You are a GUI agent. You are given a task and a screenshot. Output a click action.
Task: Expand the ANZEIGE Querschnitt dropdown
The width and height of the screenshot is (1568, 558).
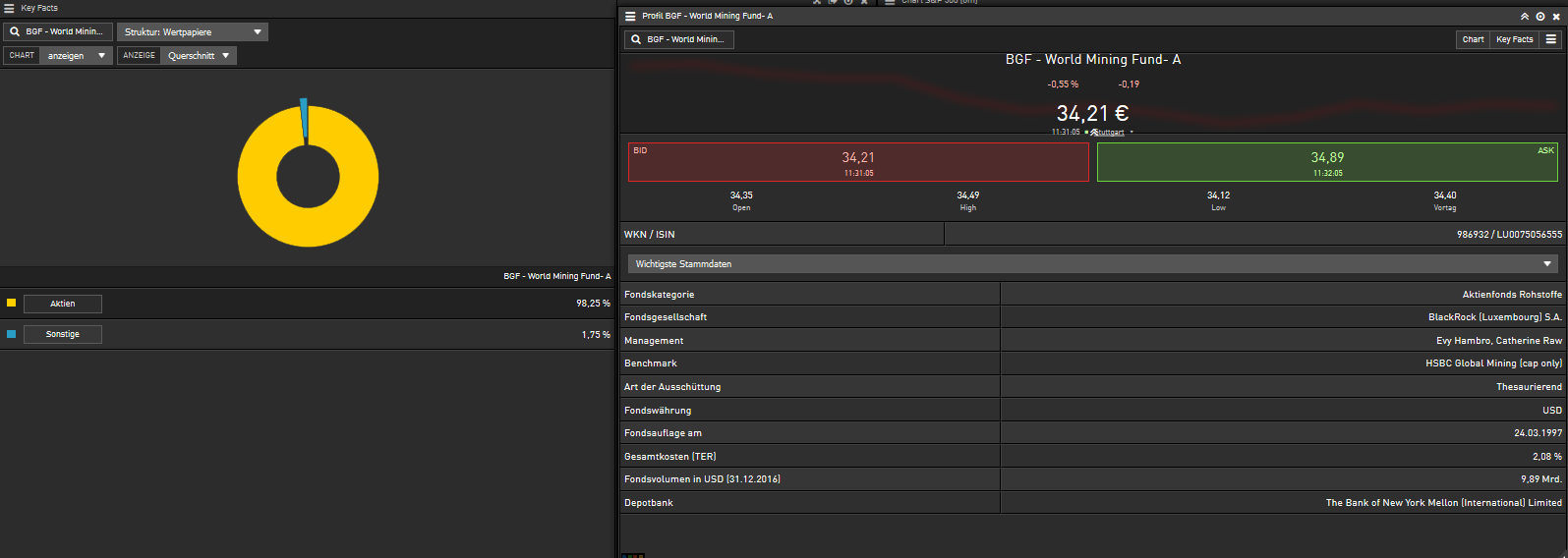[x=198, y=56]
